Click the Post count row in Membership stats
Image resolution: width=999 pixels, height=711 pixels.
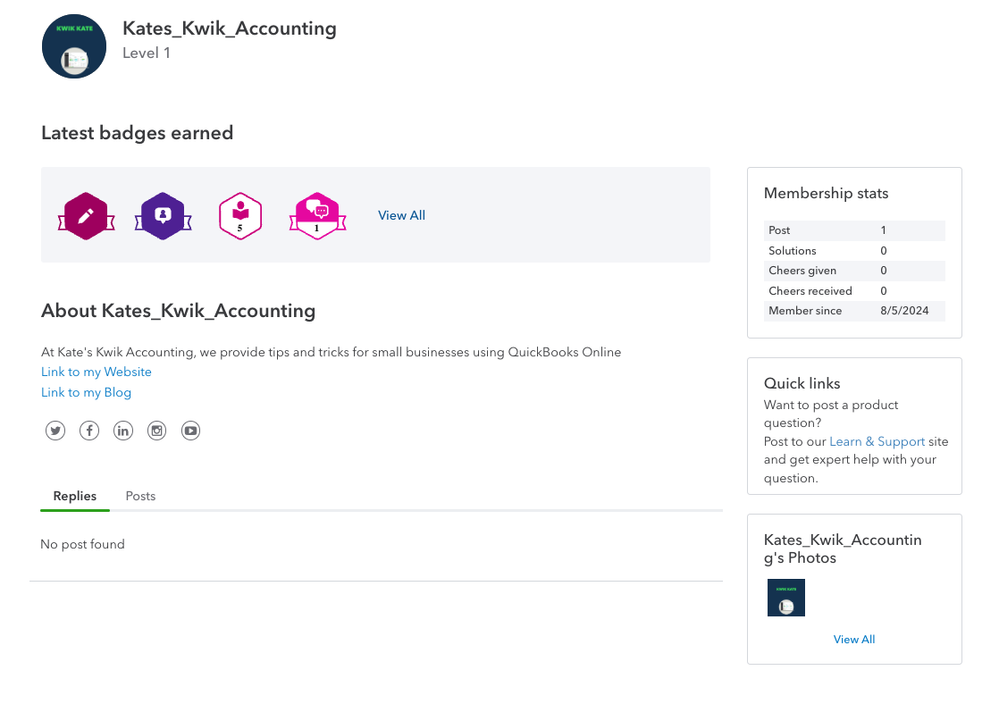pyautogui.click(x=854, y=230)
